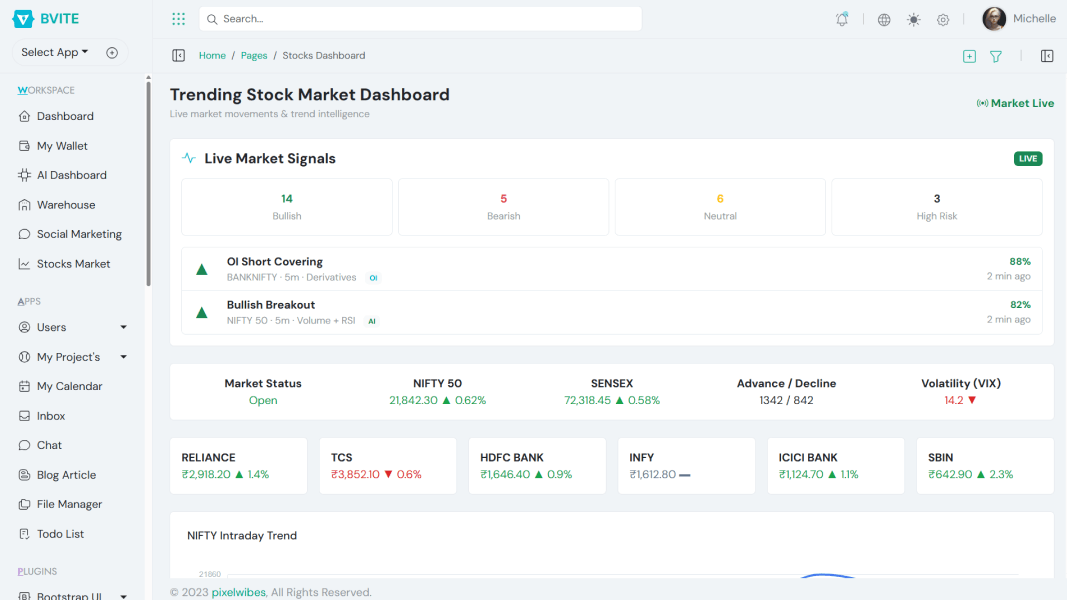The width and height of the screenshot is (1067, 600).
Task: Expand the Users section
Action: [51, 327]
